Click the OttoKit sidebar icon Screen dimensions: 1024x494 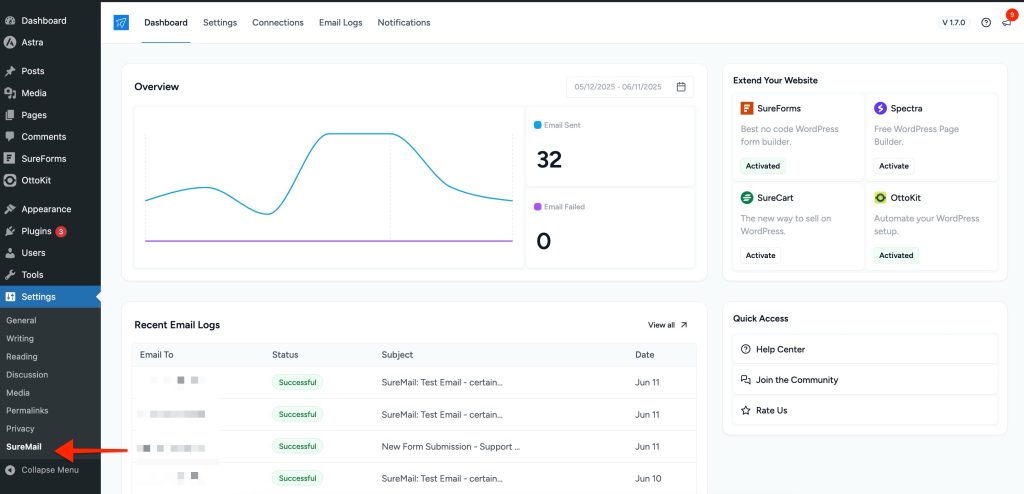pyautogui.click(x=10, y=180)
